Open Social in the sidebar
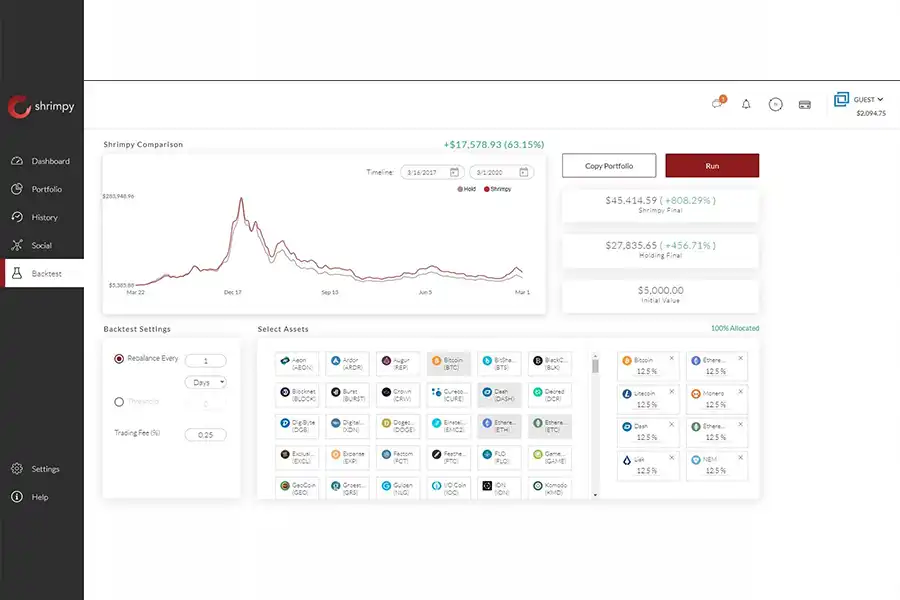The image size is (900, 600). tap(41, 246)
